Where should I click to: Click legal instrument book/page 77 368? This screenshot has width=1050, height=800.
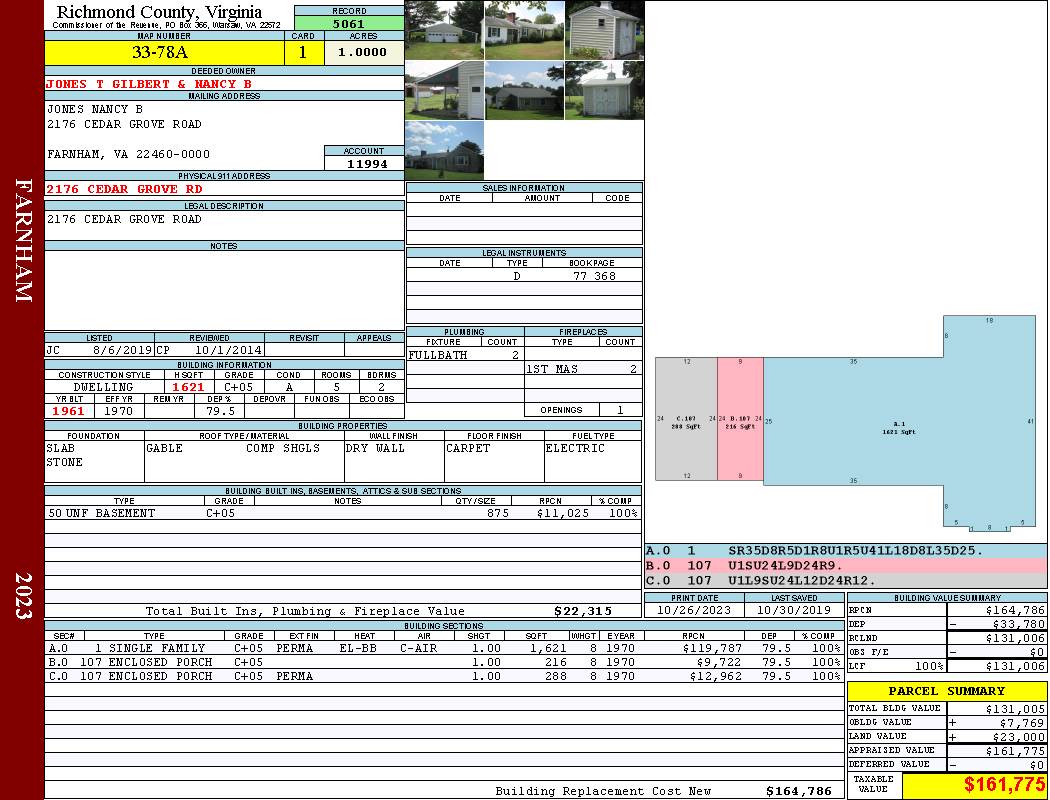[595, 276]
